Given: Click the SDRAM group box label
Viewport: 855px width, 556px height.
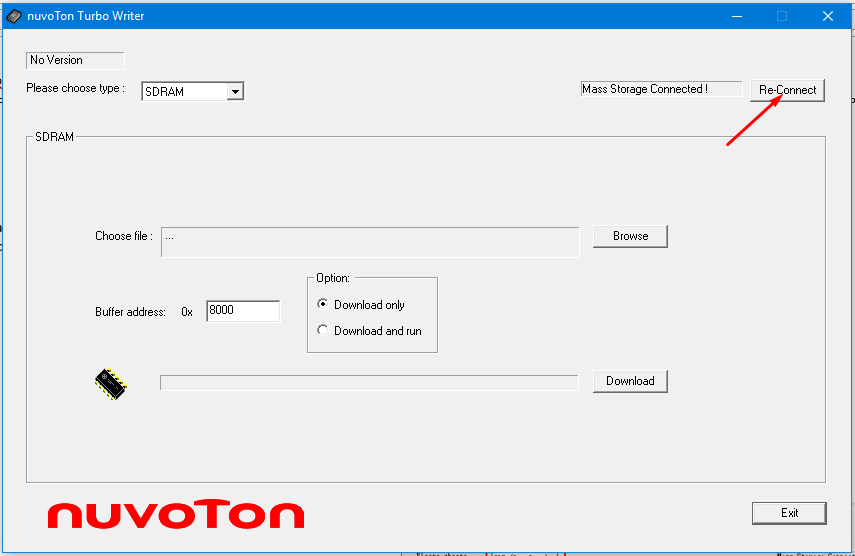Looking at the screenshot, I should click(54, 137).
